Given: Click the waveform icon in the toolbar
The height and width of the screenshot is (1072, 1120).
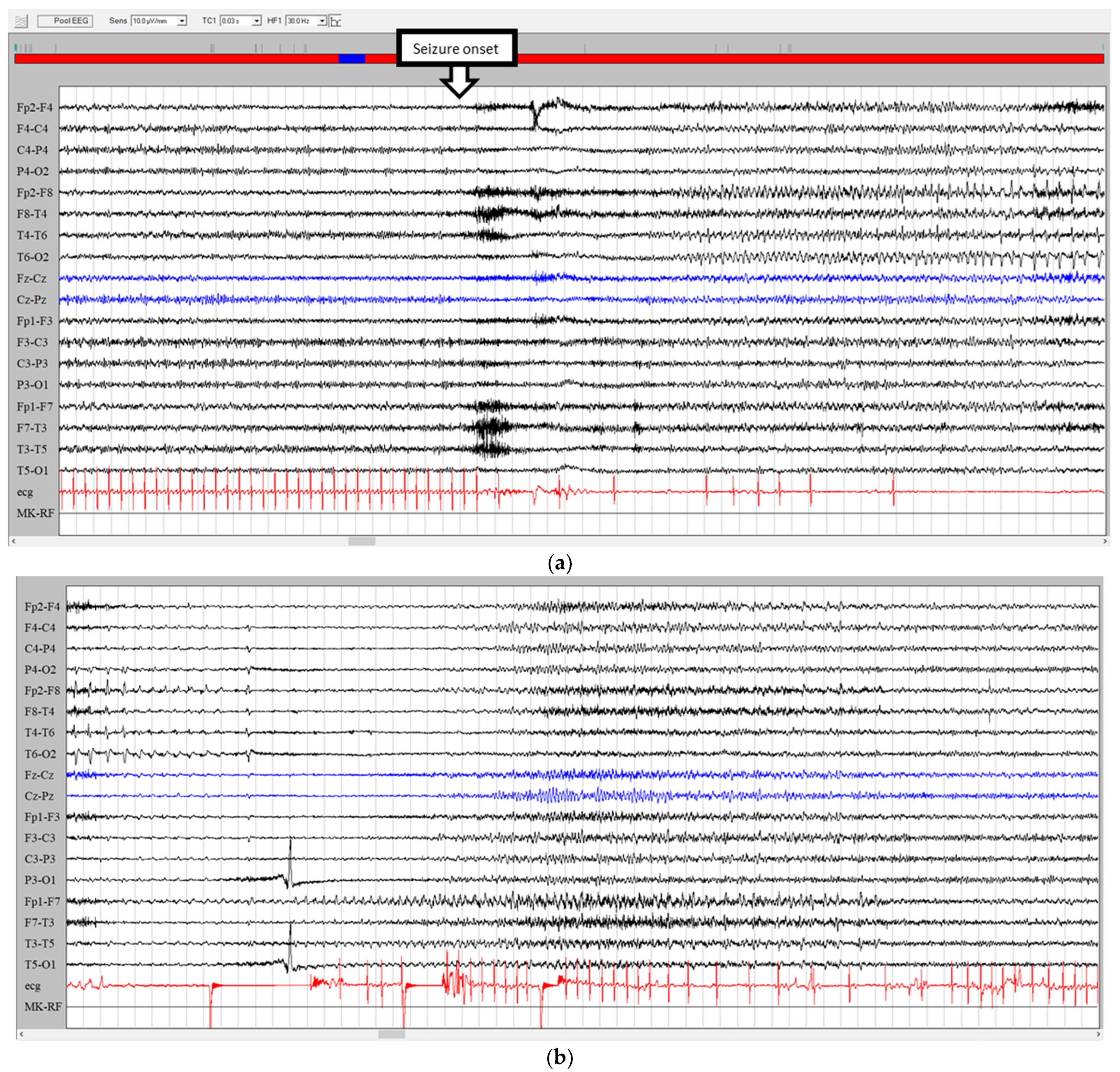Looking at the screenshot, I should pos(21,21).
